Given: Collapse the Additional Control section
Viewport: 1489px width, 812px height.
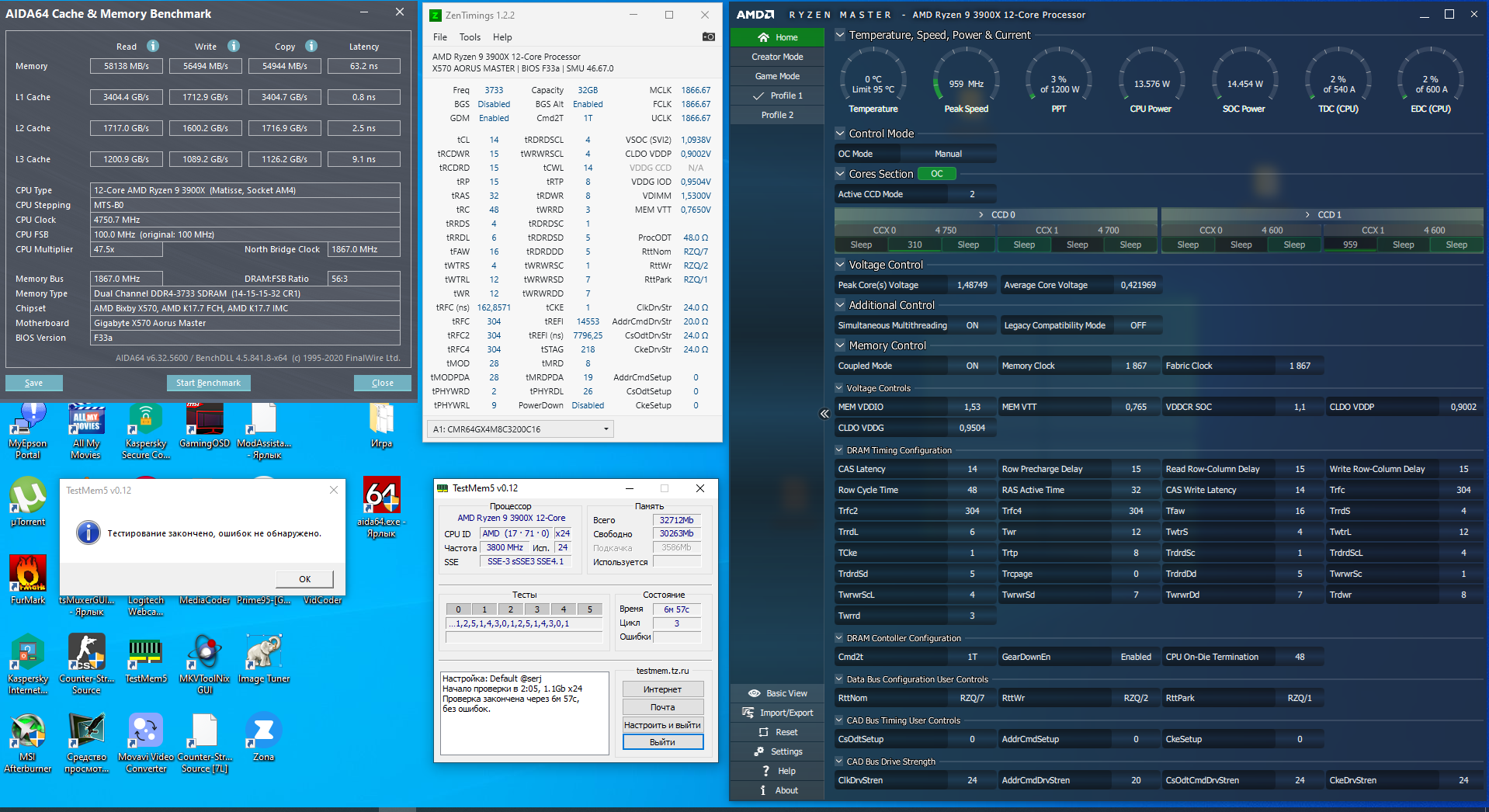Looking at the screenshot, I should click(840, 305).
